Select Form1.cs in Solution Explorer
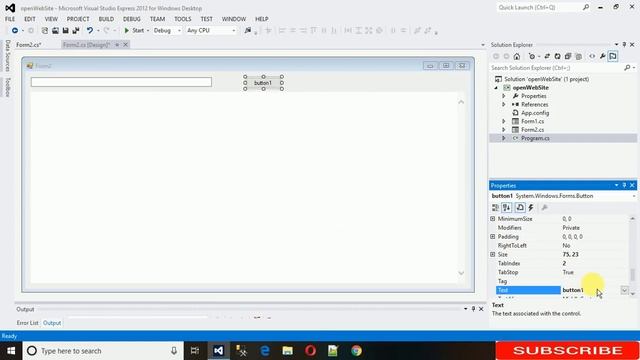This screenshot has height=360, width=640. tap(532, 121)
